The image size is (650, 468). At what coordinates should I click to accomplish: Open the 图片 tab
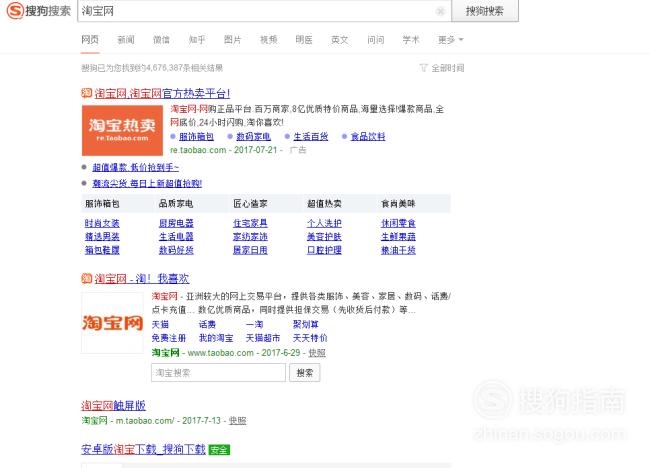pyautogui.click(x=233, y=40)
